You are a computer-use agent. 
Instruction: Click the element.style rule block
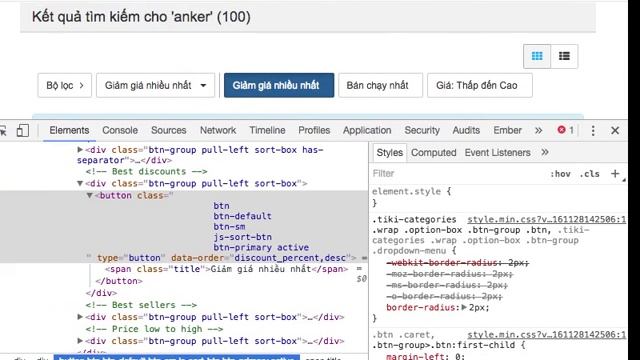pyautogui.click(x=411, y=197)
